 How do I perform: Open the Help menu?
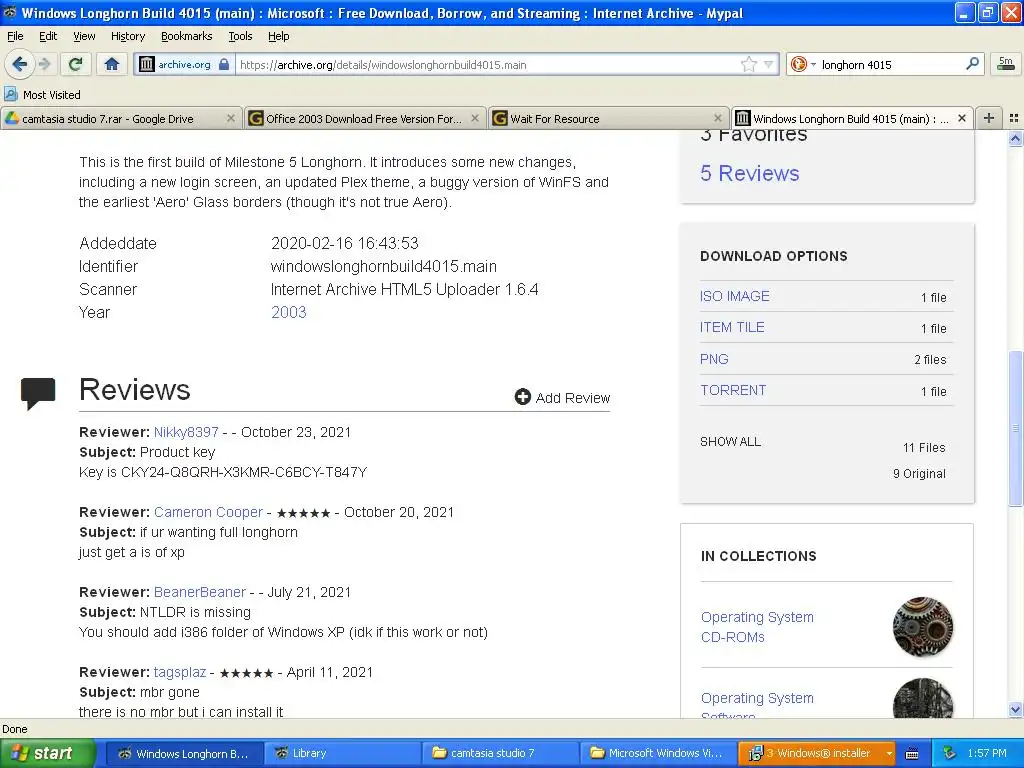(x=278, y=36)
